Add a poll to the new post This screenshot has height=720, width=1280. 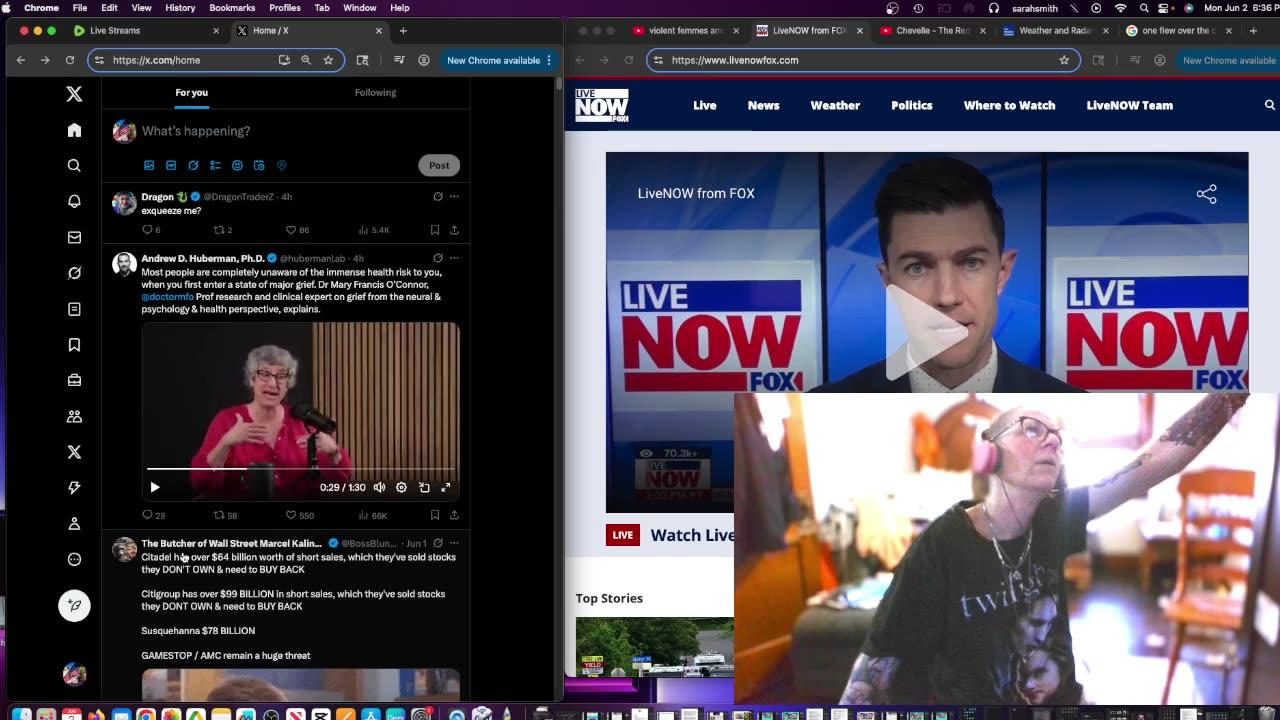coord(215,165)
